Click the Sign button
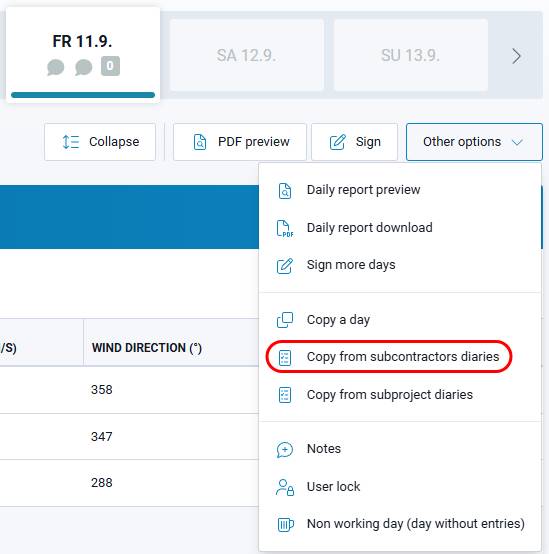The width and height of the screenshot is (549, 554). pos(354,142)
